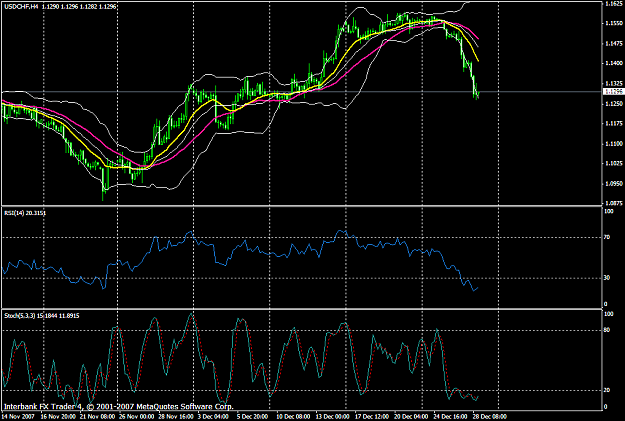Click the 1.0950 price scale value

point(614,184)
